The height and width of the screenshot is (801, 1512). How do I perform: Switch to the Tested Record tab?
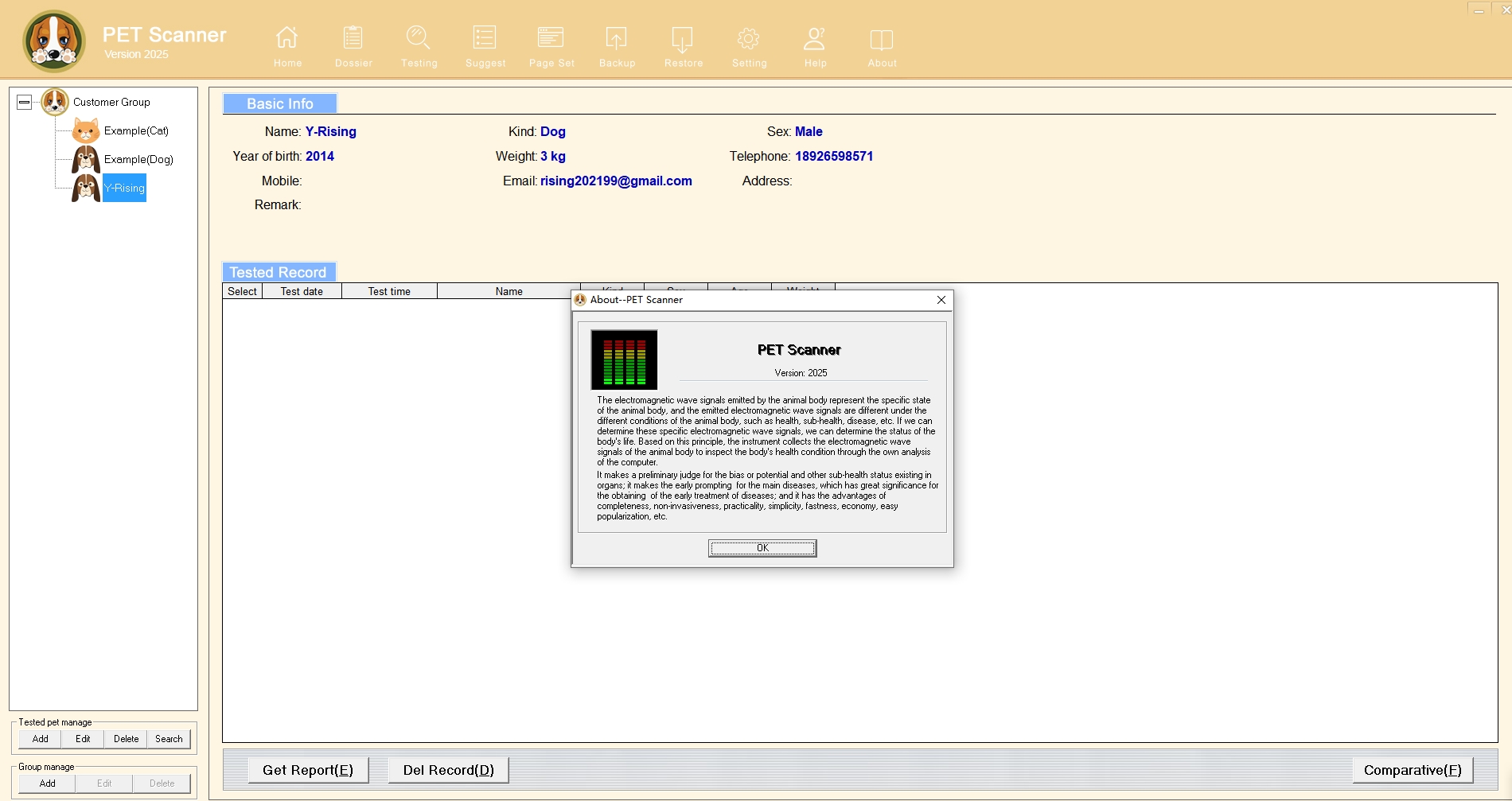click(279, 272)
